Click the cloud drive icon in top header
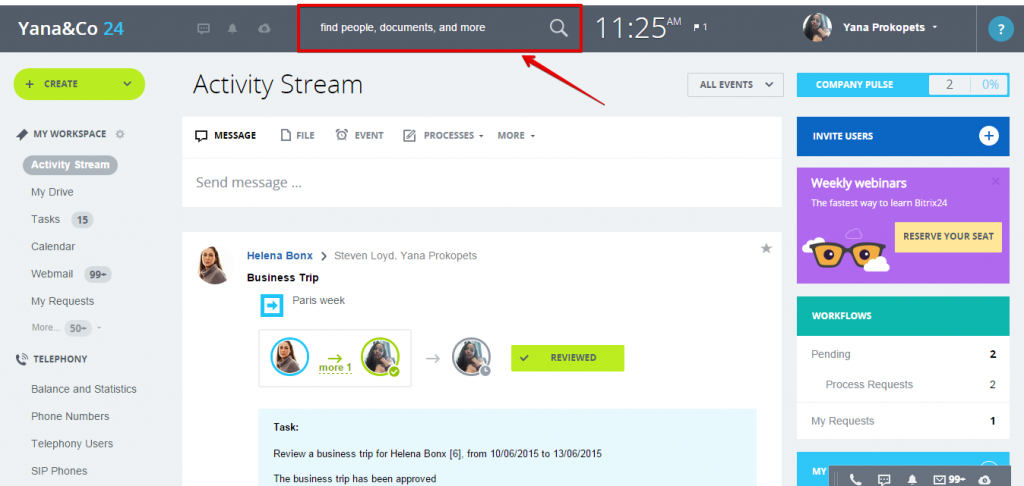The image size is (1024, 486). click(x=264, y=28)
